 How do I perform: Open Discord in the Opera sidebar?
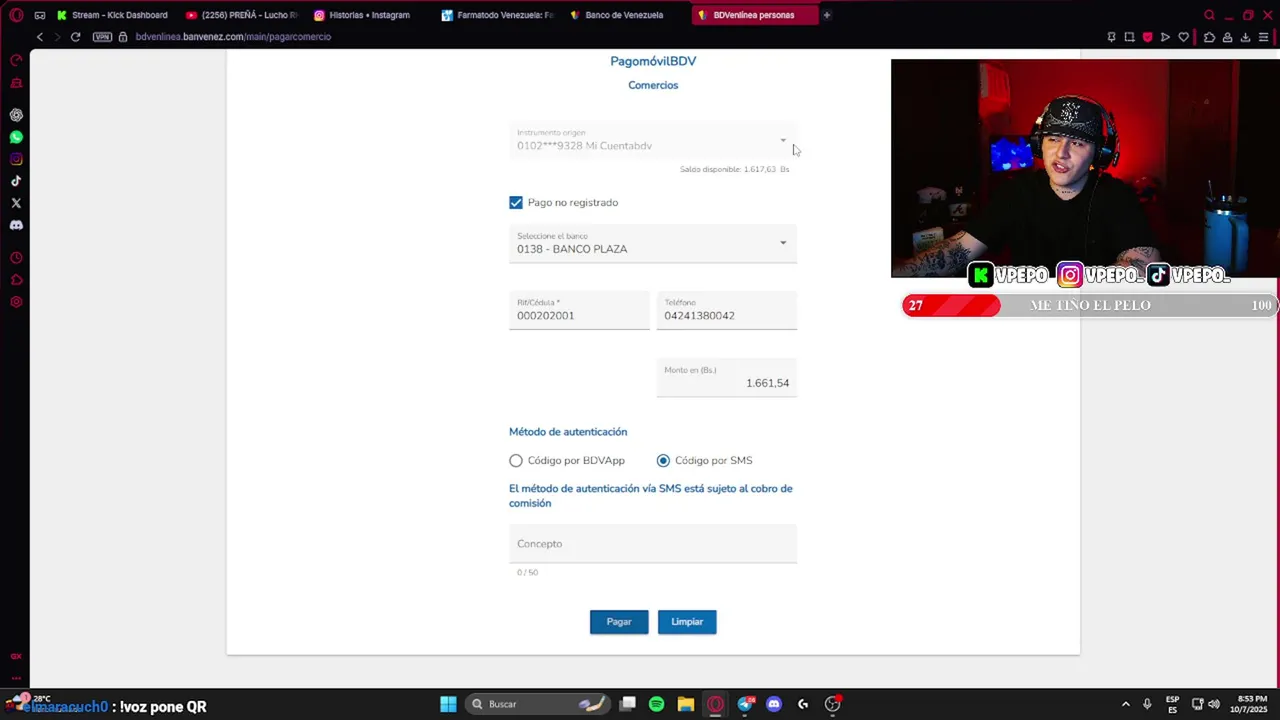16,225
